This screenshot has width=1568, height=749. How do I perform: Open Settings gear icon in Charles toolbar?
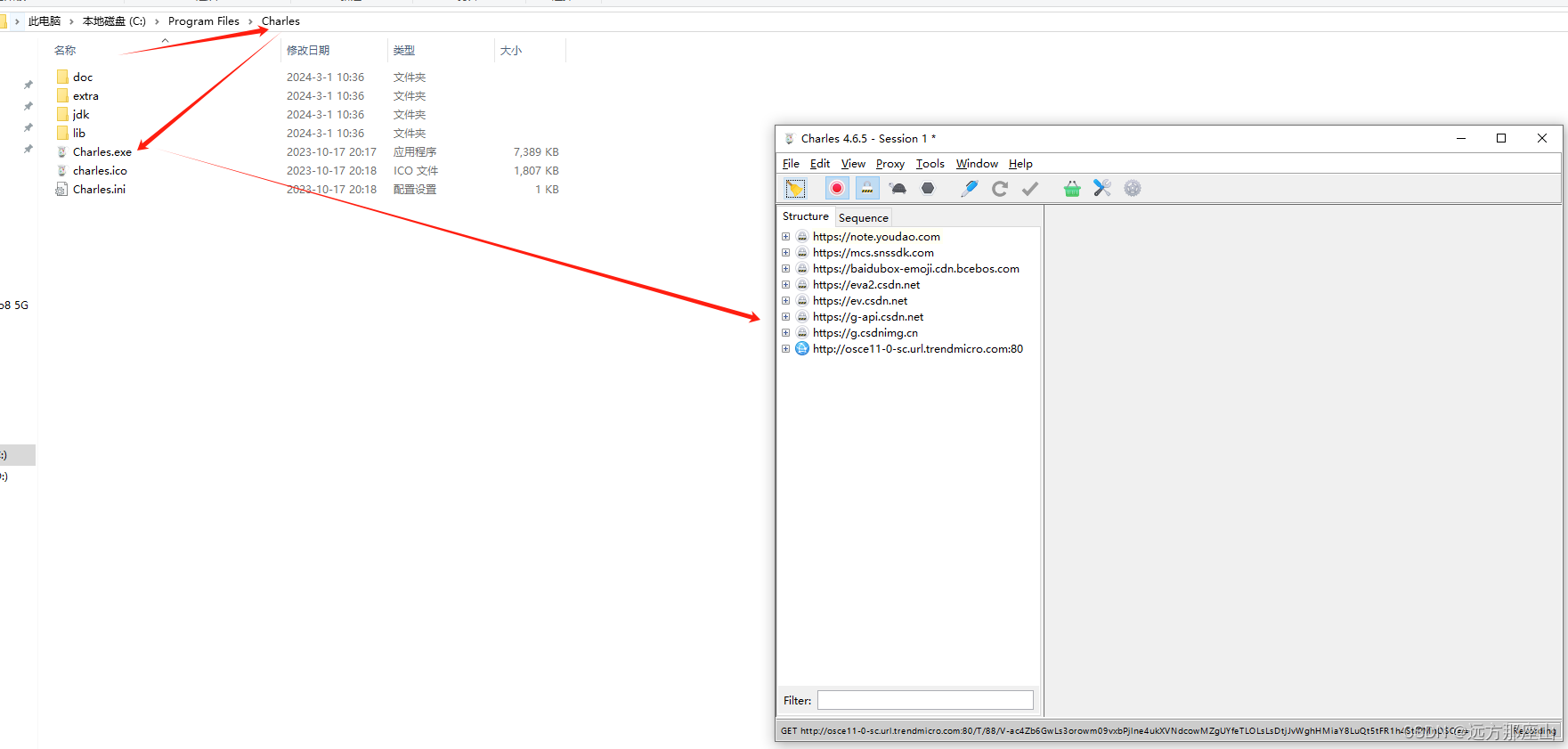pos(1133,188)
